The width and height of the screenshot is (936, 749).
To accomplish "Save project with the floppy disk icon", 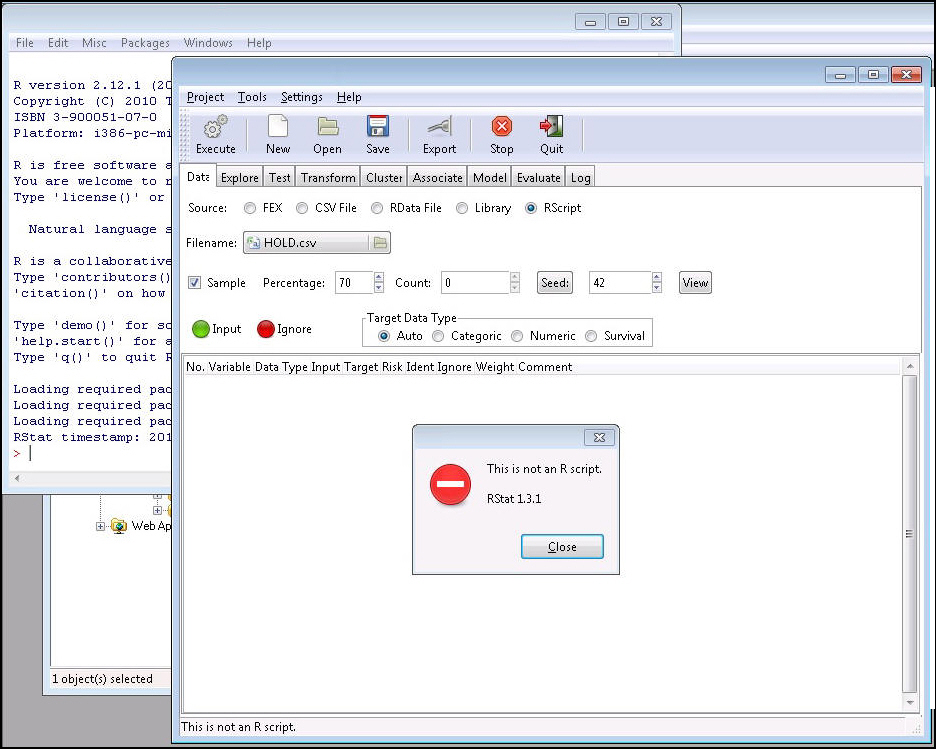I will pyautogui.click(x=378, y=127).
